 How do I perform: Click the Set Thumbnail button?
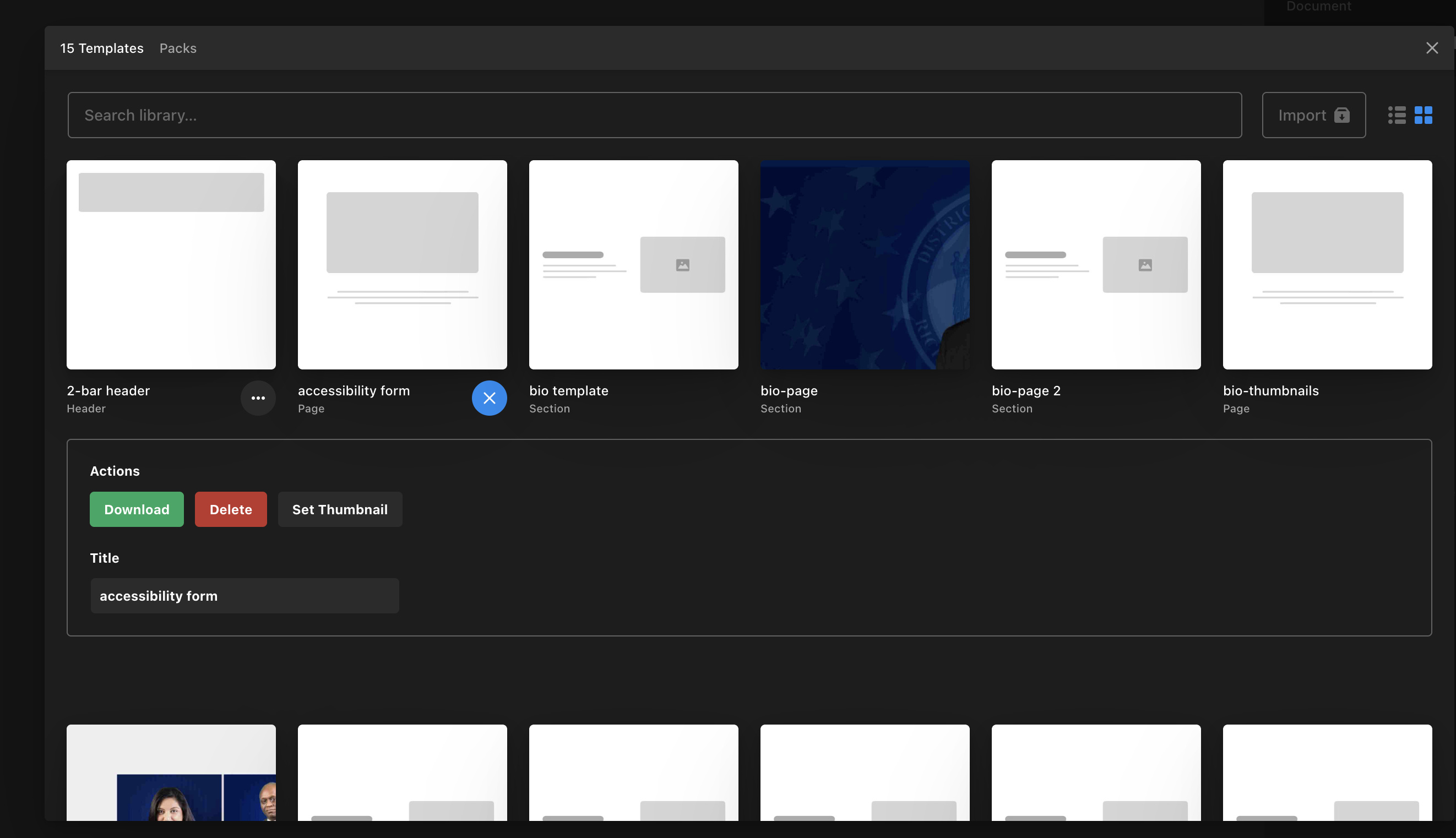(340, 509)
